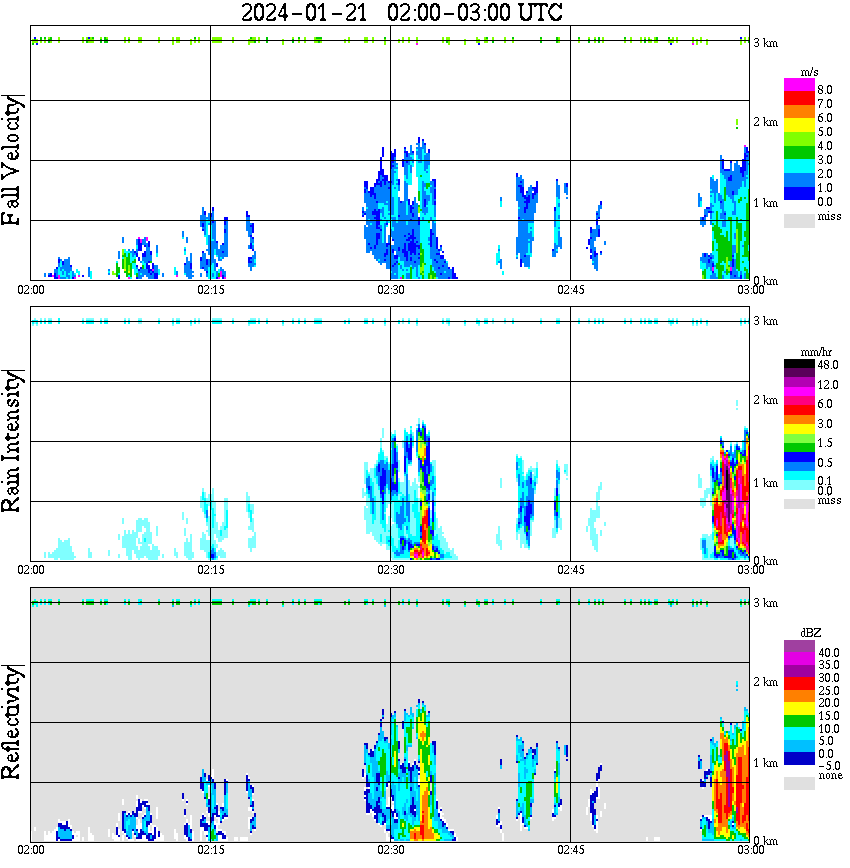This screenshot has height=868, width=850.
Task: Pick the orange 20.0 dBZ reflectivity swatch
Action: point(799,696)
